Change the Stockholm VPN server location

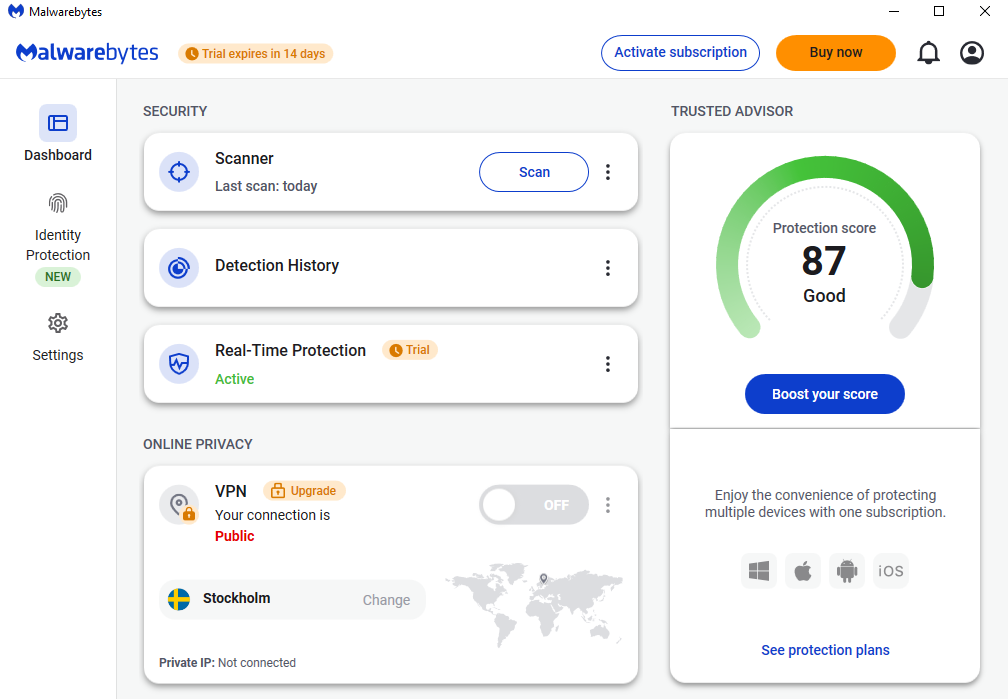[386, 600]
